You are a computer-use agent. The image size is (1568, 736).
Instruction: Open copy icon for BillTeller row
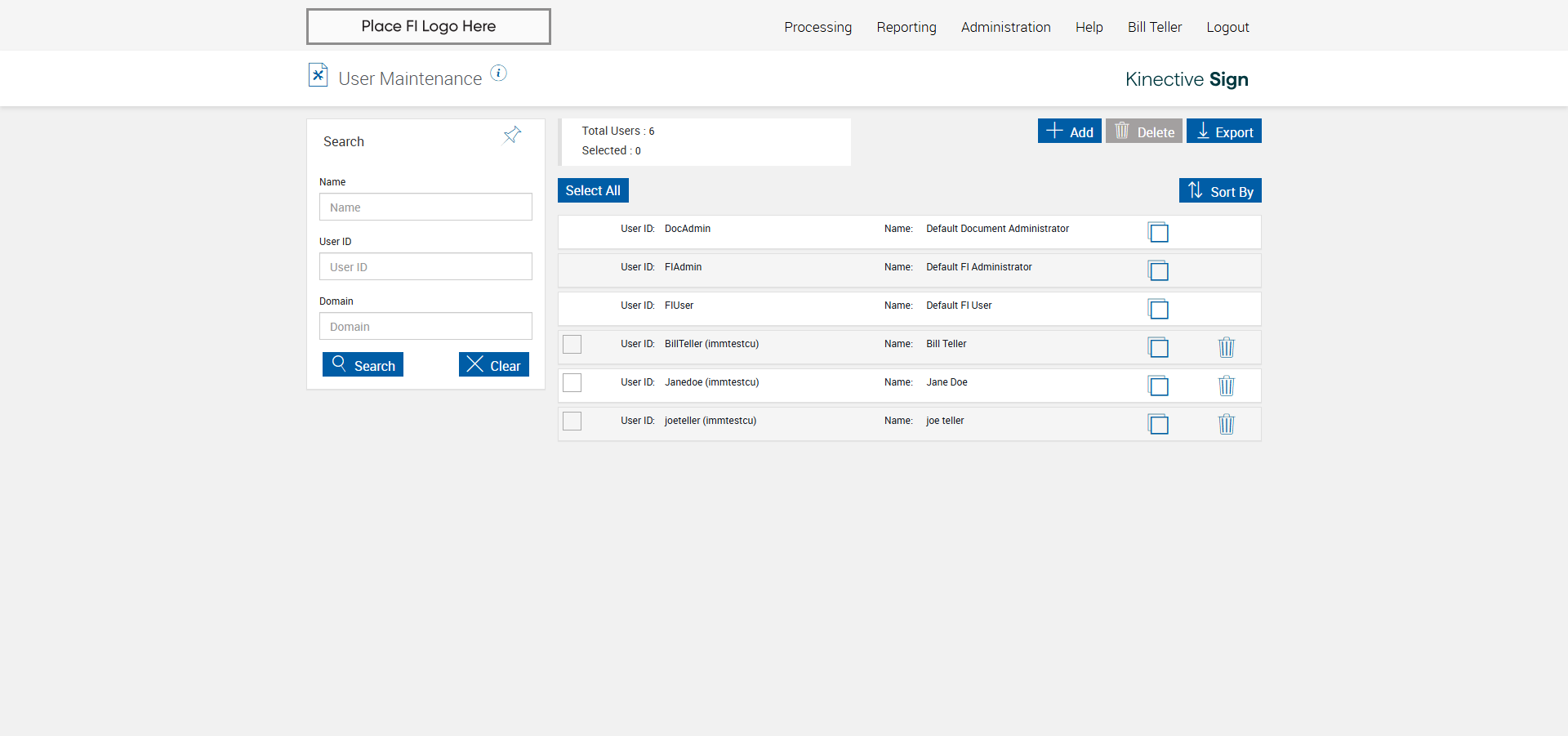(1158, 347)
